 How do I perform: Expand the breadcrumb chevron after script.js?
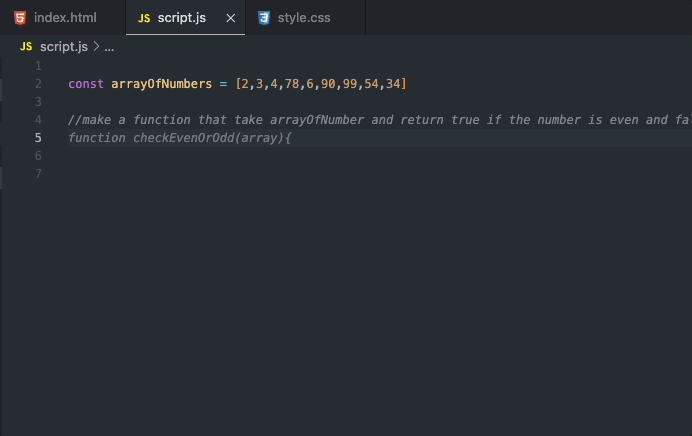pyautogui.click(x=96, y=47)
